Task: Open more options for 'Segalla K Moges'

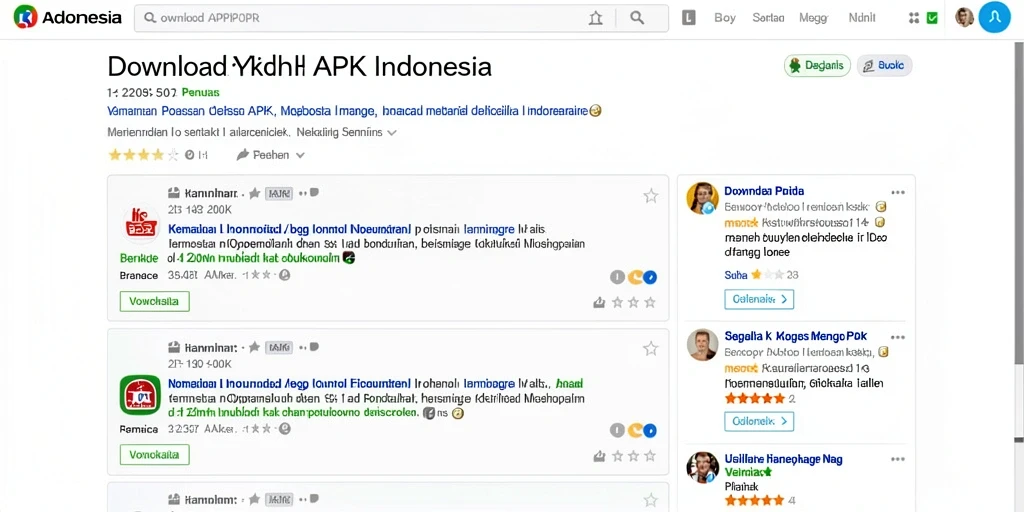Action: point(898,337)
